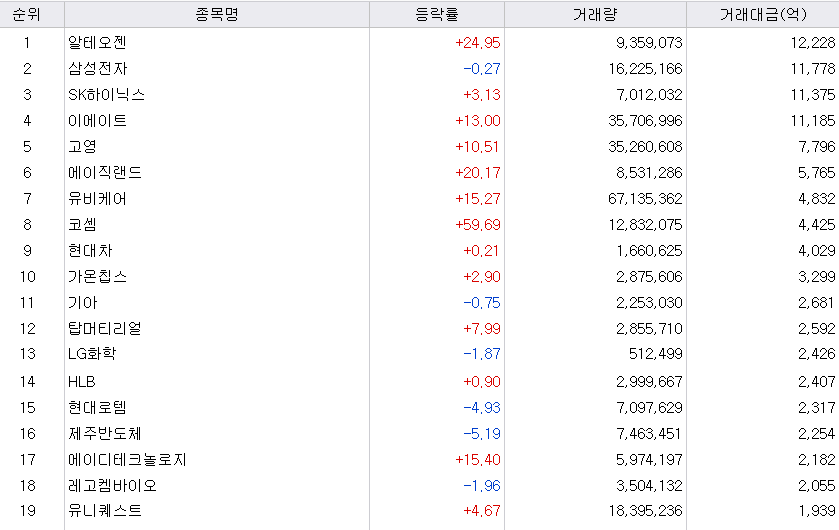Select stock 가온칩스
Viewport: 839px width, 530px height.
click(97, 277)
